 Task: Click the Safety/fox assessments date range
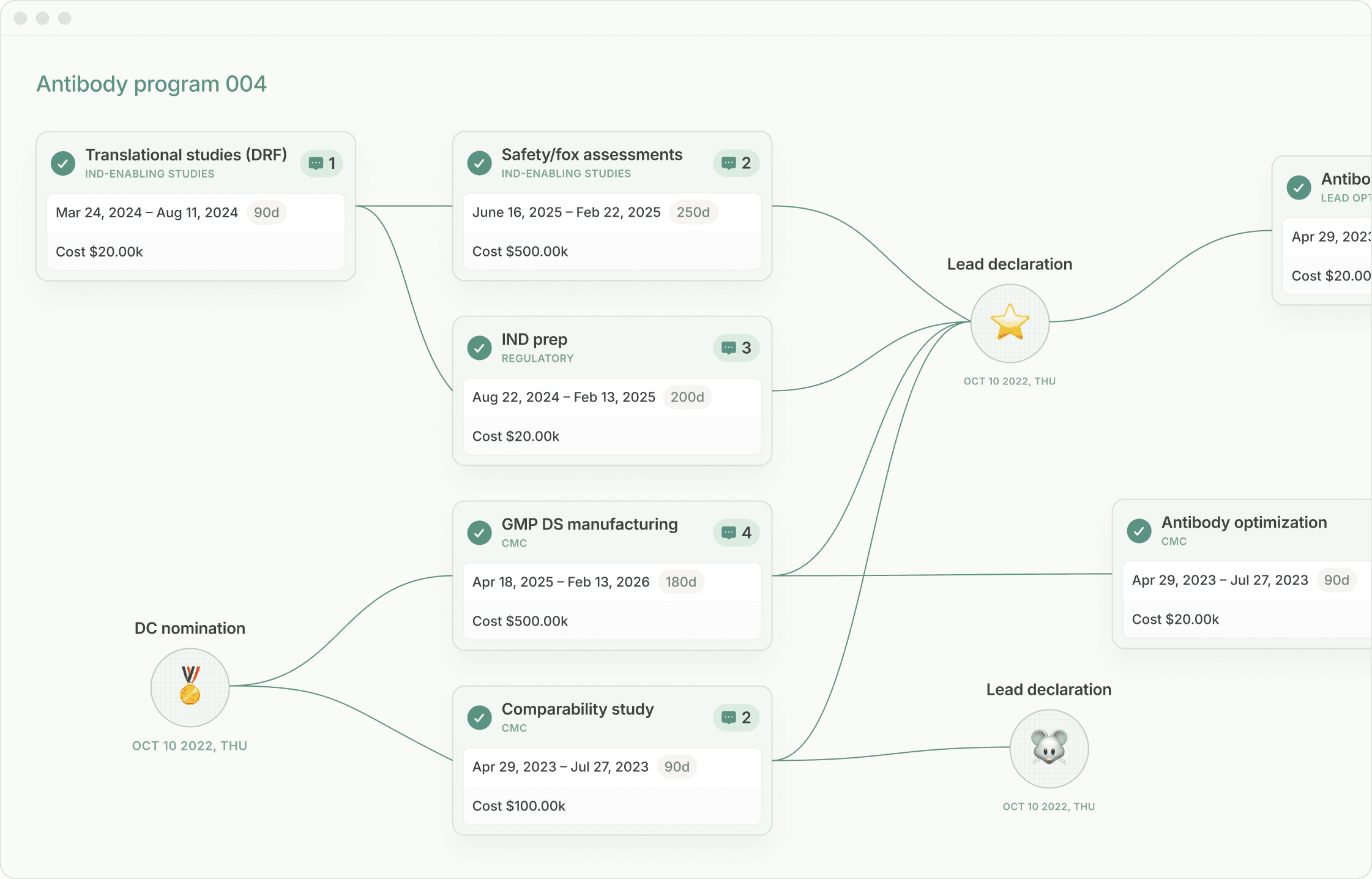click(x=566, y=212)
